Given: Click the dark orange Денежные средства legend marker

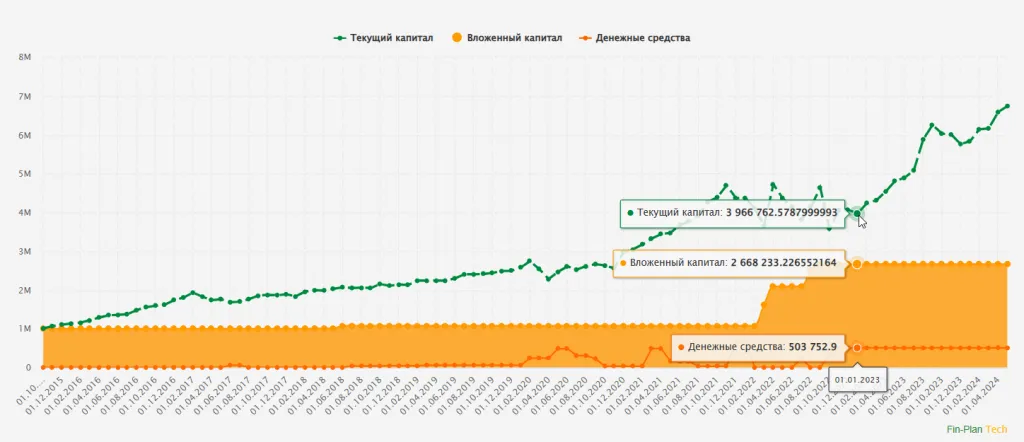Looking at the screenshot, I should pos(587,38).
